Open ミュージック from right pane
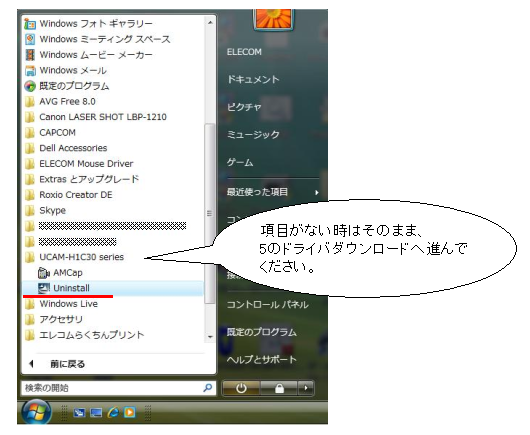This screenshot has width=530, height=435. coord(253,135)
